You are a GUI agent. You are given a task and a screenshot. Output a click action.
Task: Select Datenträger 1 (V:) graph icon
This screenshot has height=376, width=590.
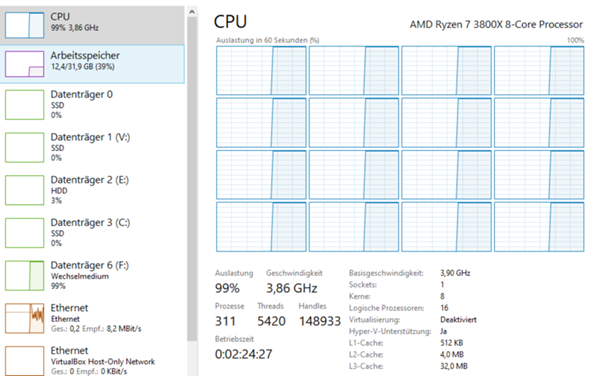pyautogui.click(x=24, y=148)
